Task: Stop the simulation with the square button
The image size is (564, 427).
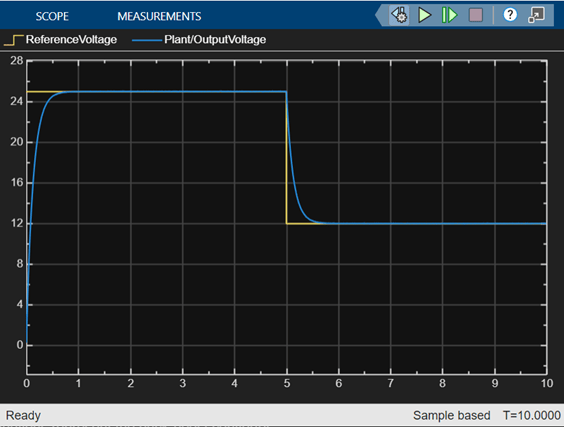Action: pyautogui.click(x=476, y=15)
